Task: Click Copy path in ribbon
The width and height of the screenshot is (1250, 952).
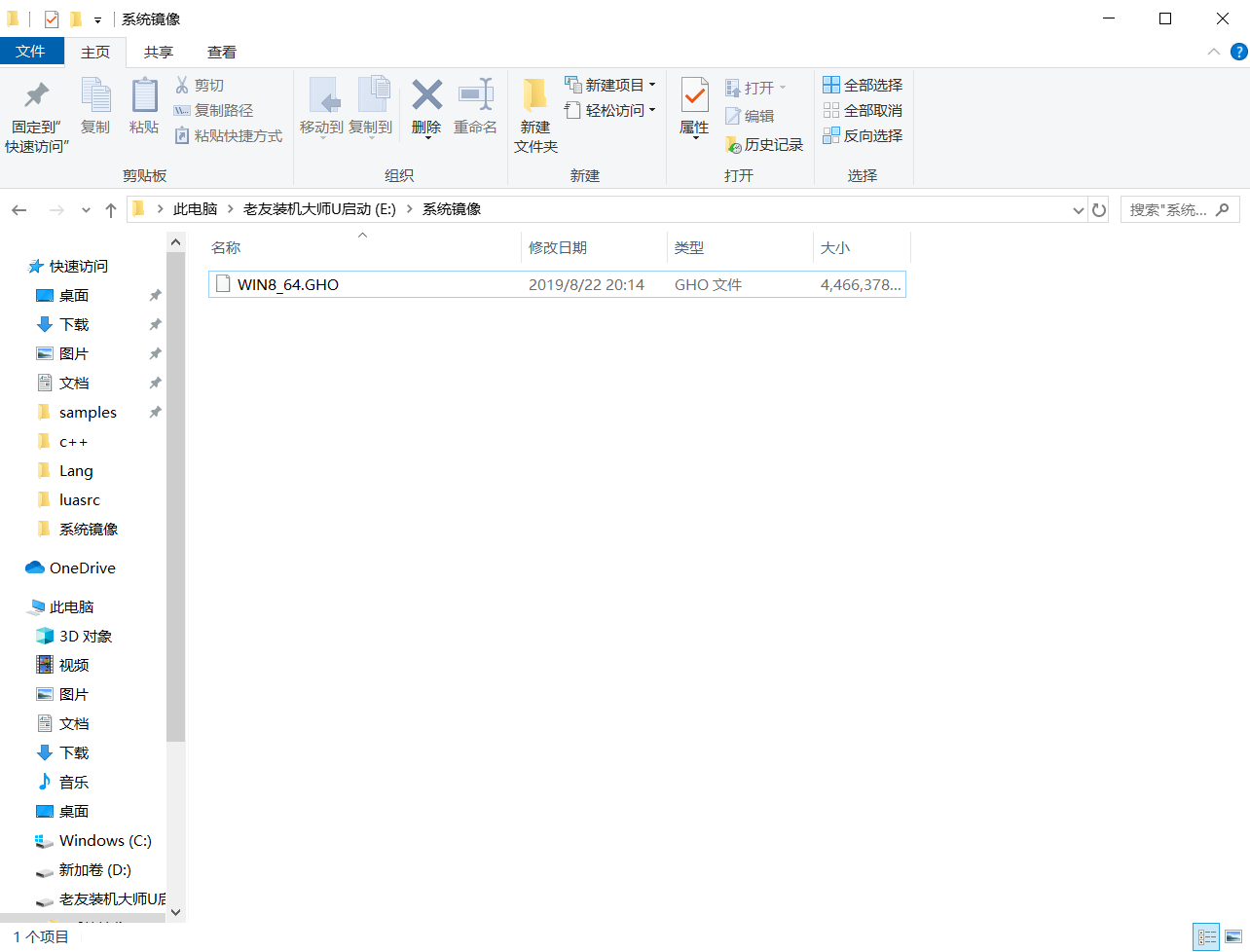Action: (x=213, y=111)
